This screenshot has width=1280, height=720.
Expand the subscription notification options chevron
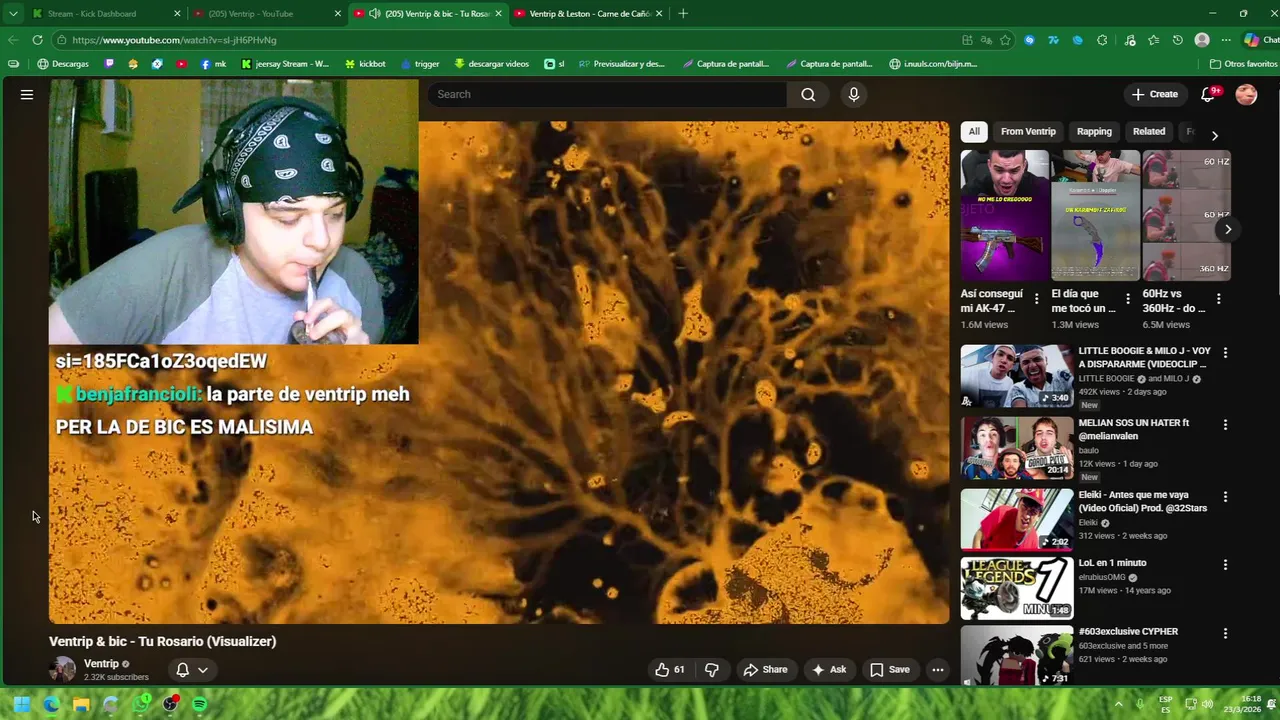pos(203,670)
